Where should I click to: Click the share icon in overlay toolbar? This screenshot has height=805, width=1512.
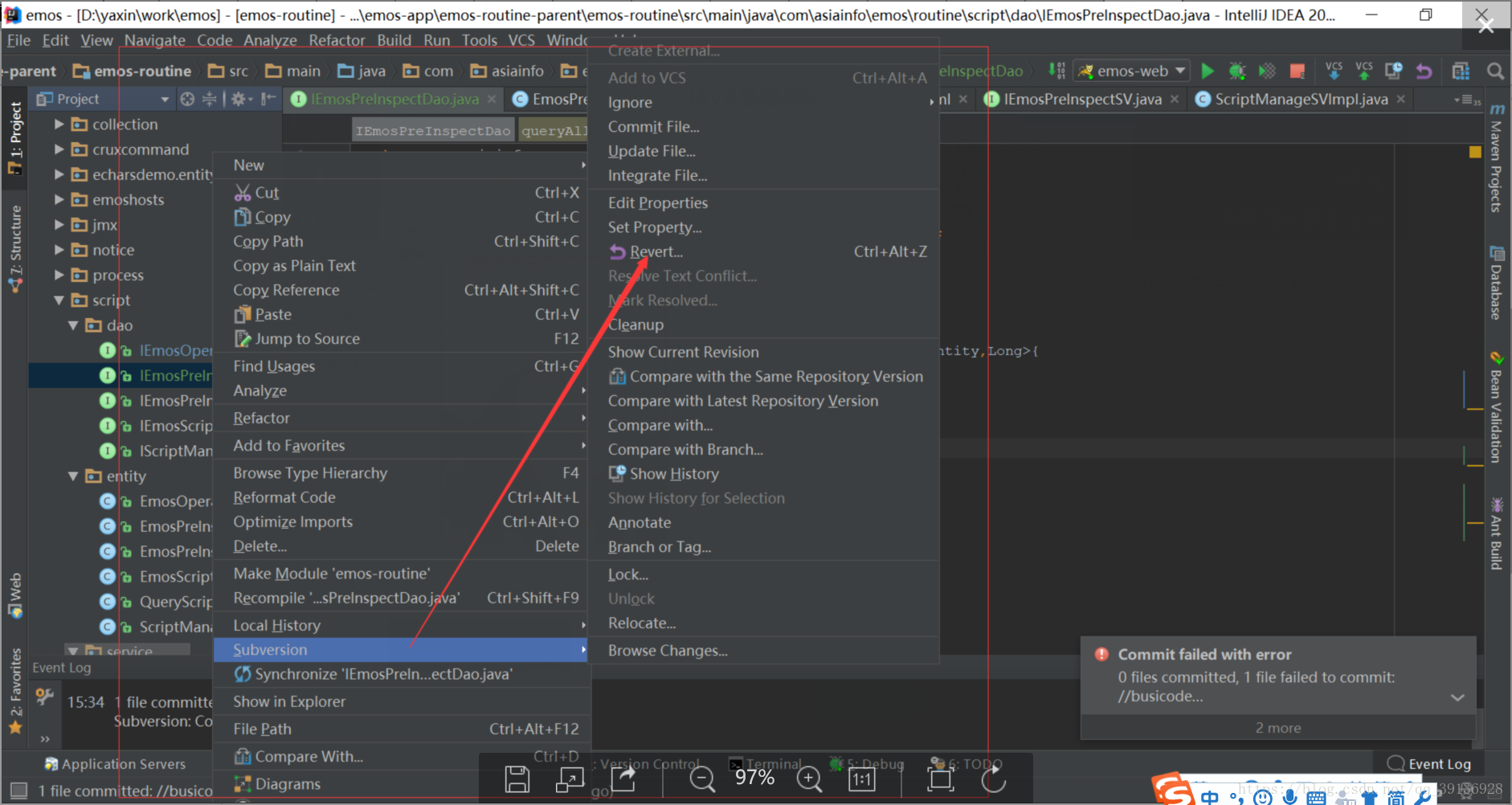pyautogui.click(x=623, y=778)
